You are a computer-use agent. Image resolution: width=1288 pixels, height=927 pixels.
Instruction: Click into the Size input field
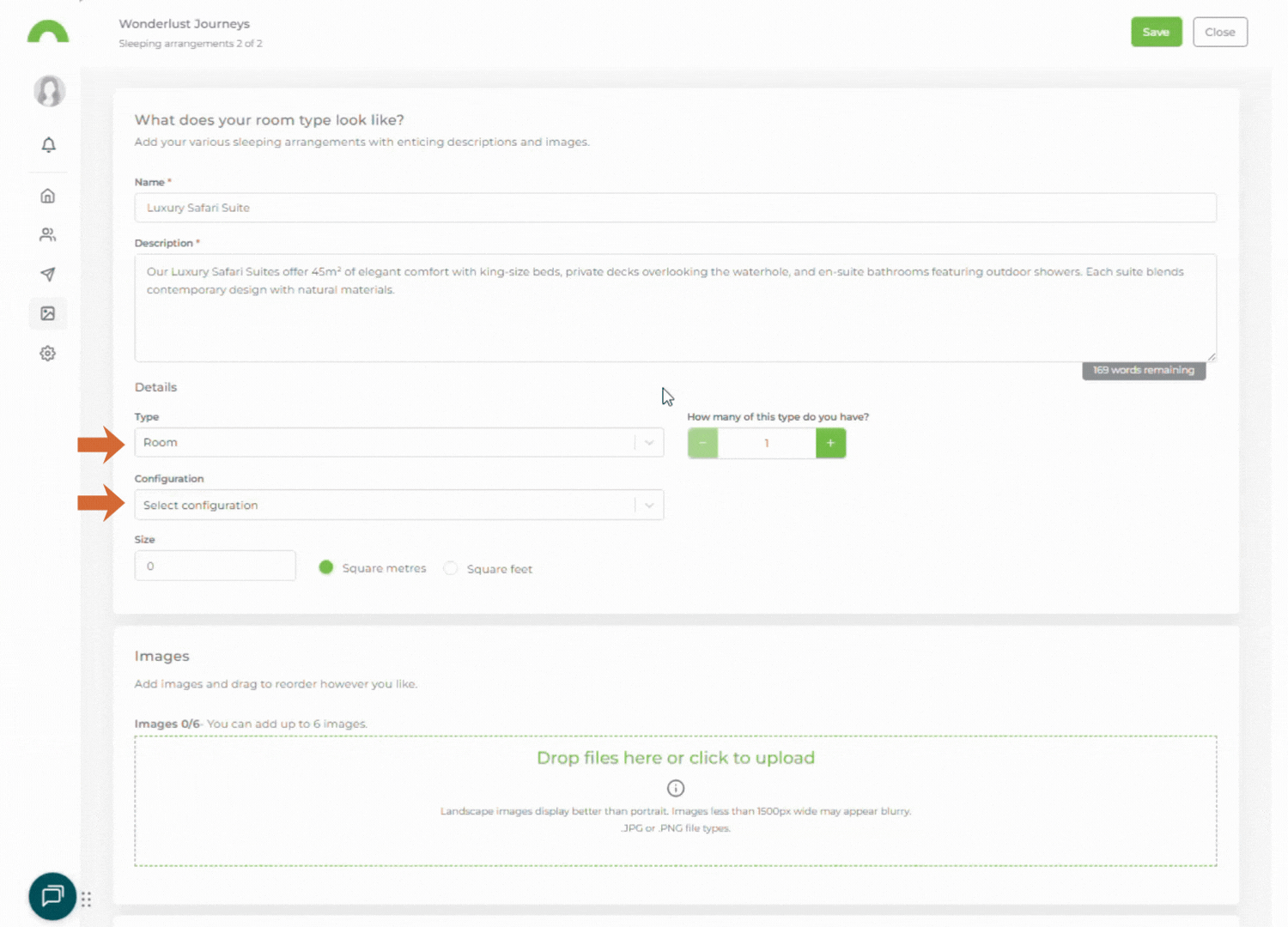coord(215,566)
